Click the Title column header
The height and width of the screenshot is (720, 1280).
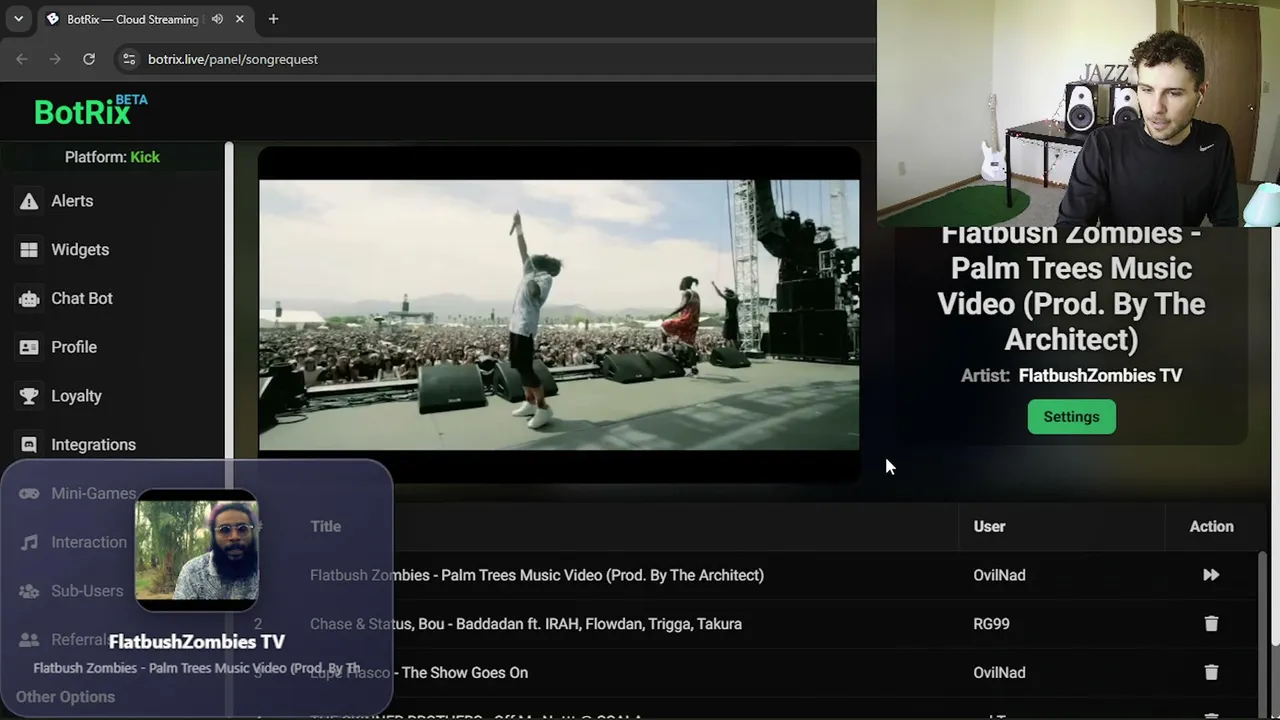(325, 526)
